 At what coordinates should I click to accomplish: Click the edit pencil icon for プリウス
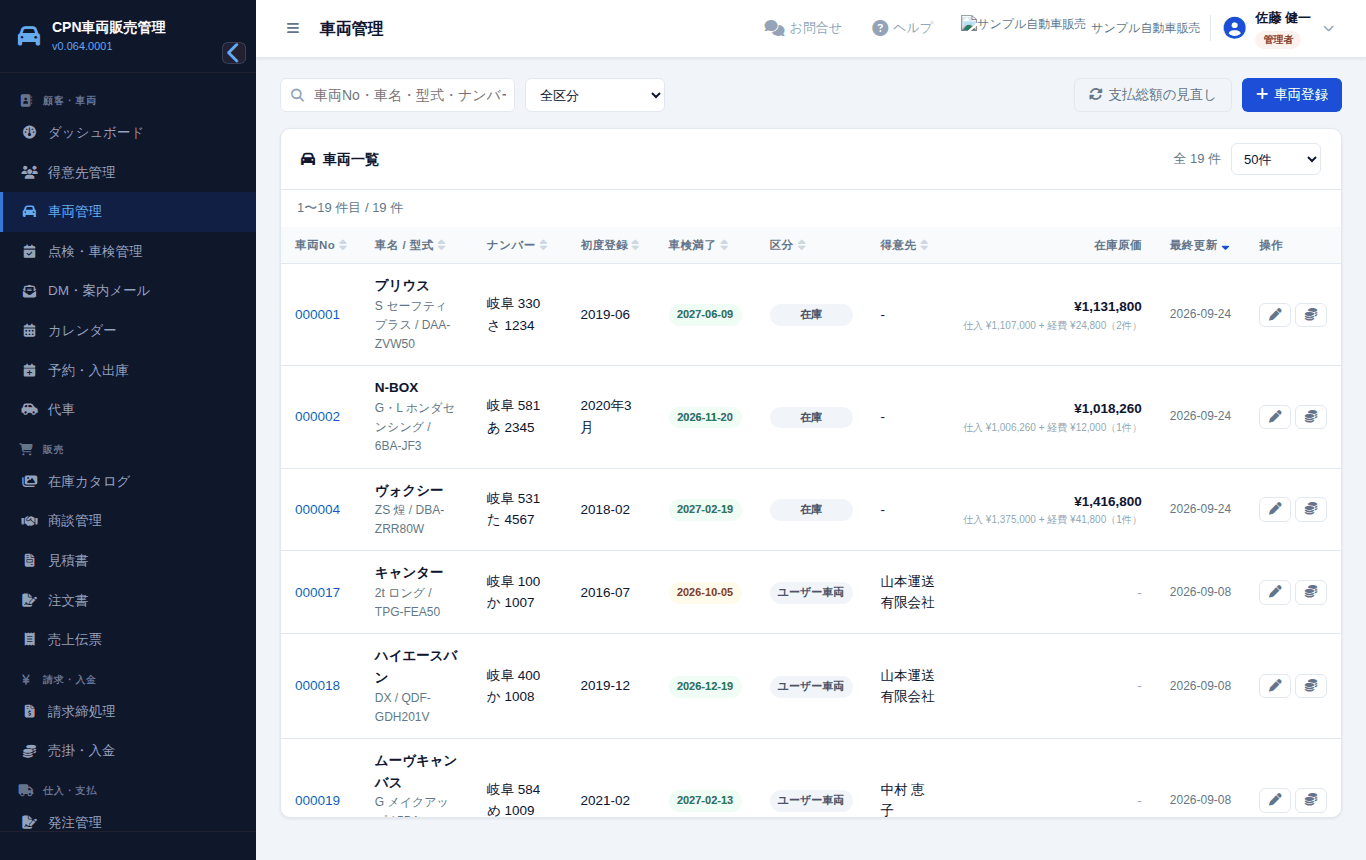(1274, 315)
